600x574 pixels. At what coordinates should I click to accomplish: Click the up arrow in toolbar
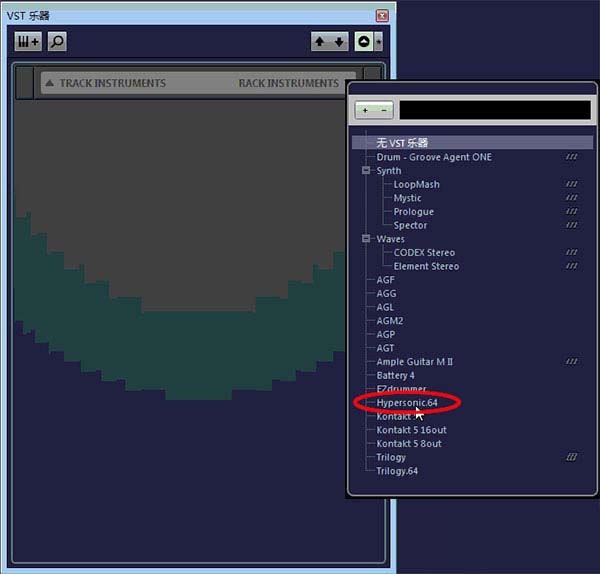320,42
